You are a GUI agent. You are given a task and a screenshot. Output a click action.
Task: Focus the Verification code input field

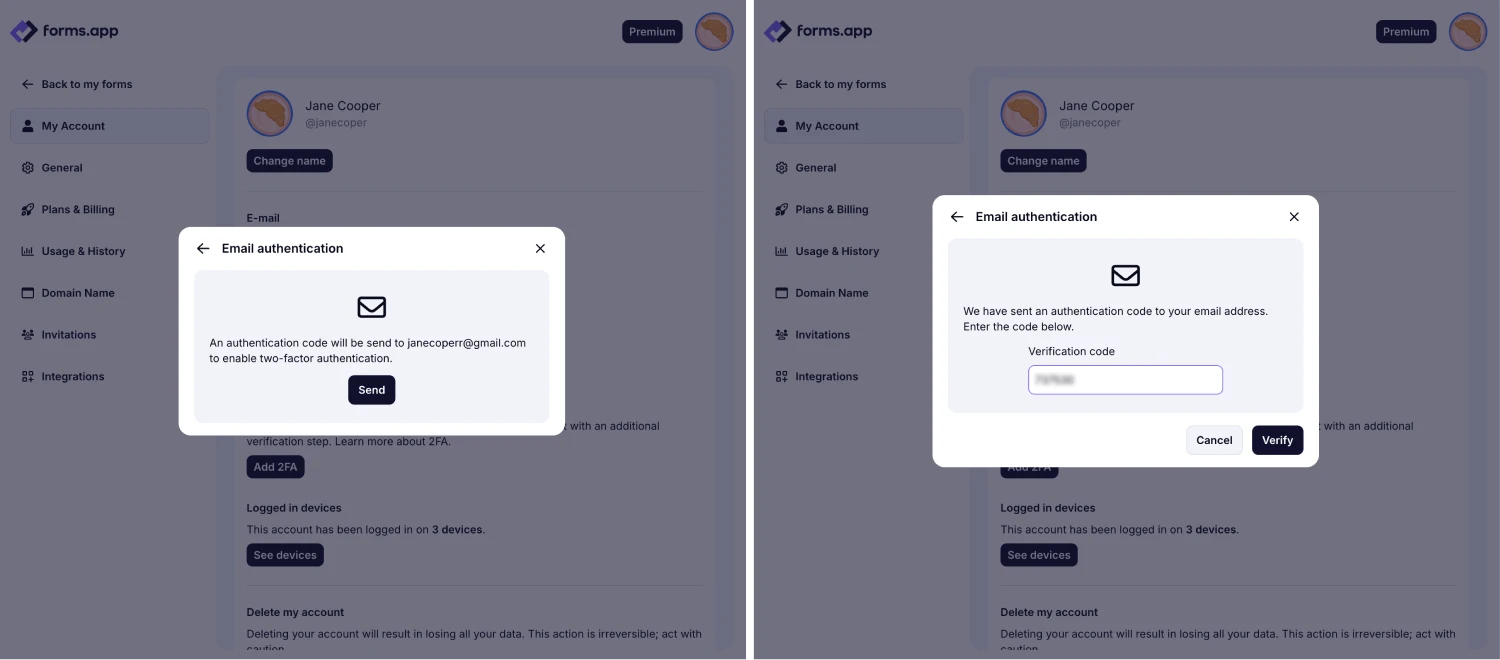point(1125,380)
